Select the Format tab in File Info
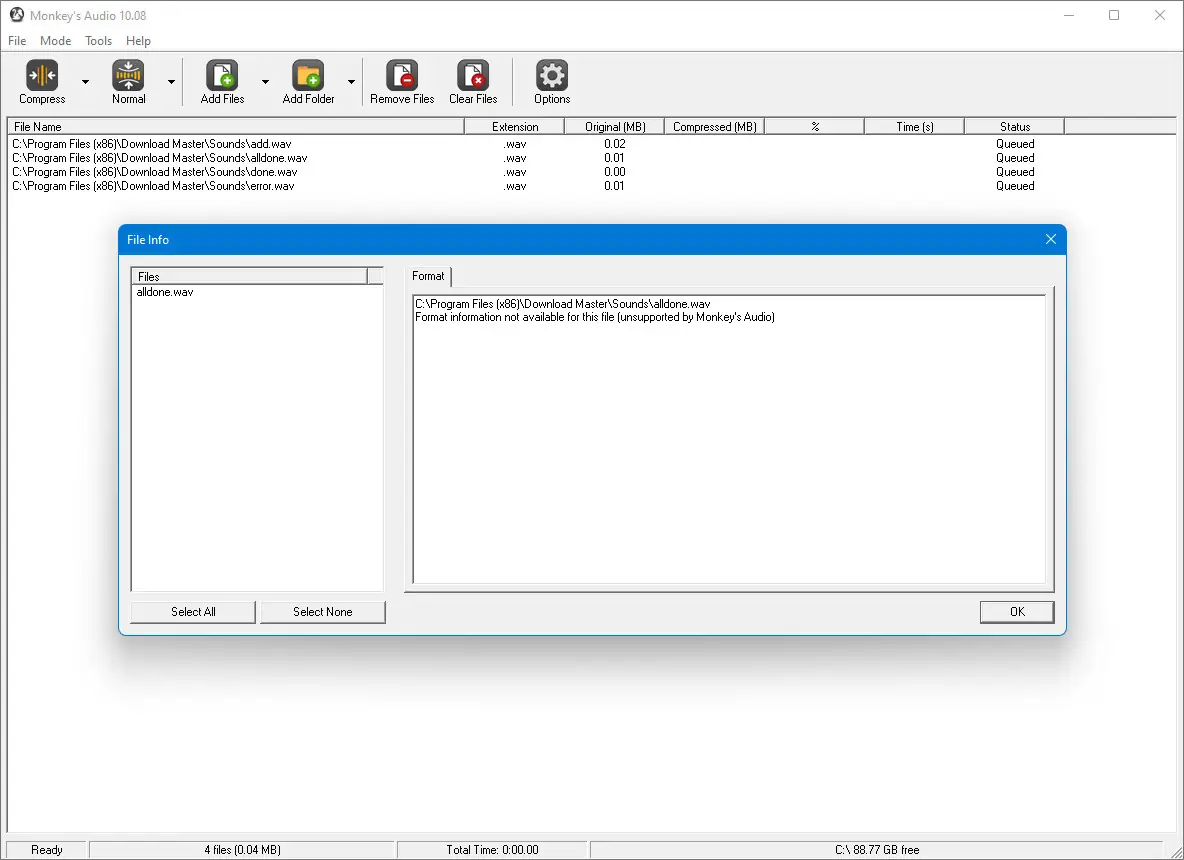This screenshot has height=860, width=1184. (x=428, y=276)
